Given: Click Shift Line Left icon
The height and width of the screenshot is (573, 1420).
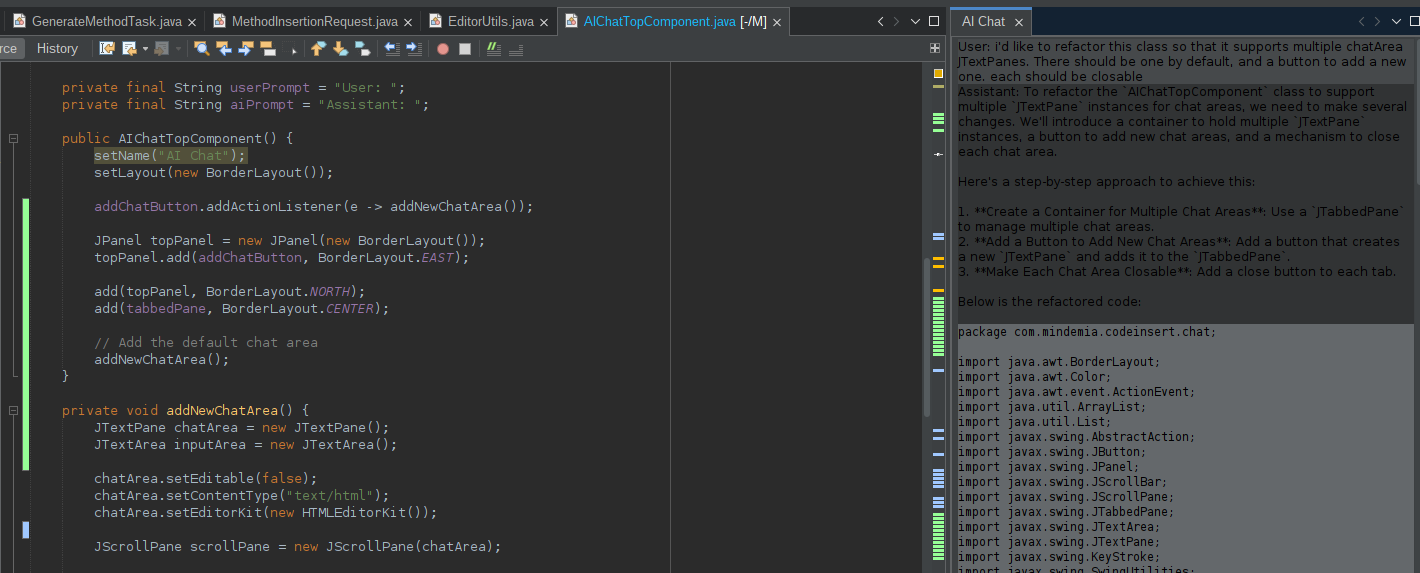Looking at the screenshot, I should [x=392, y=48].
